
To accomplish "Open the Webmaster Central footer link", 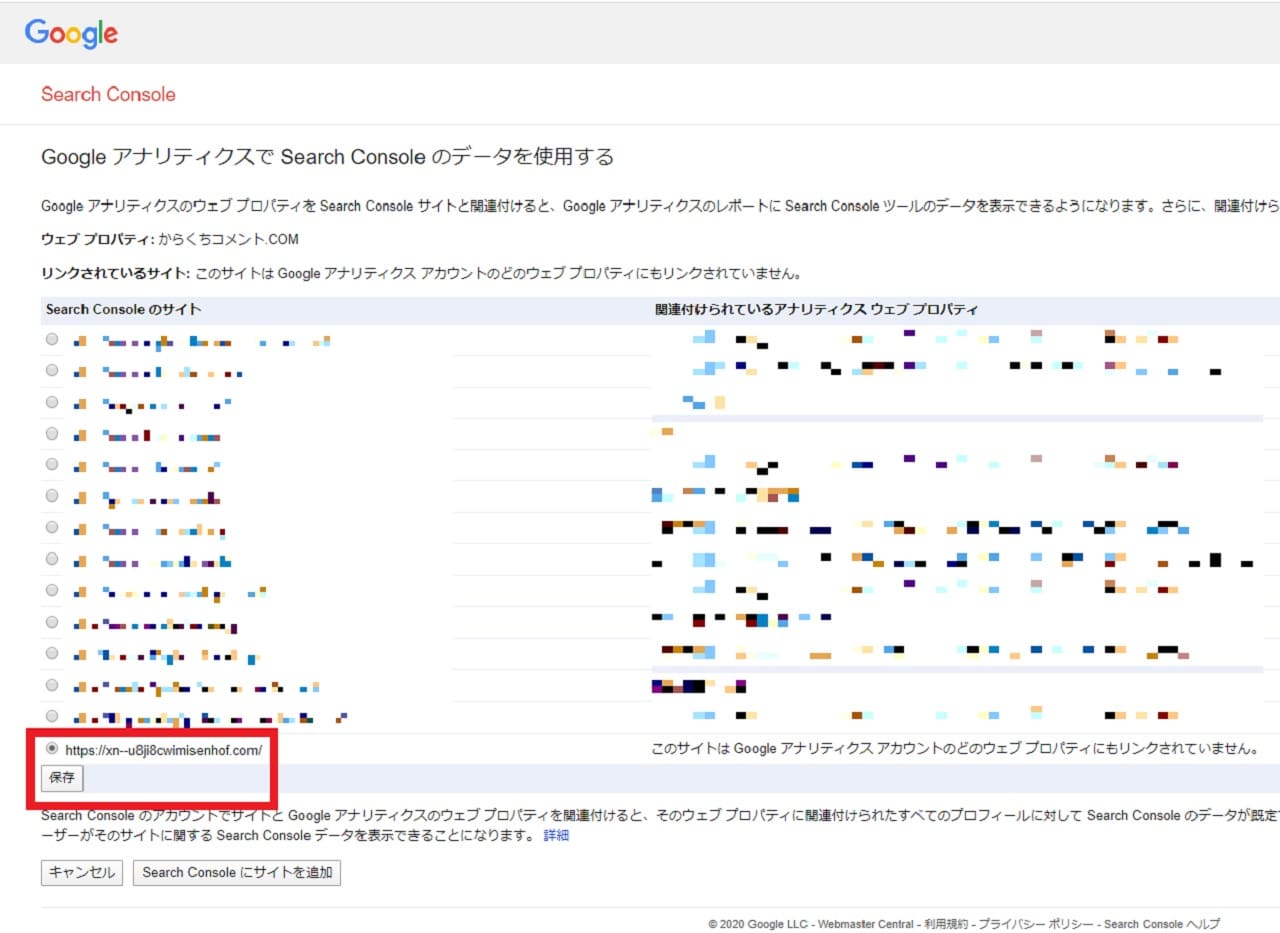I will tap(865, 924).
